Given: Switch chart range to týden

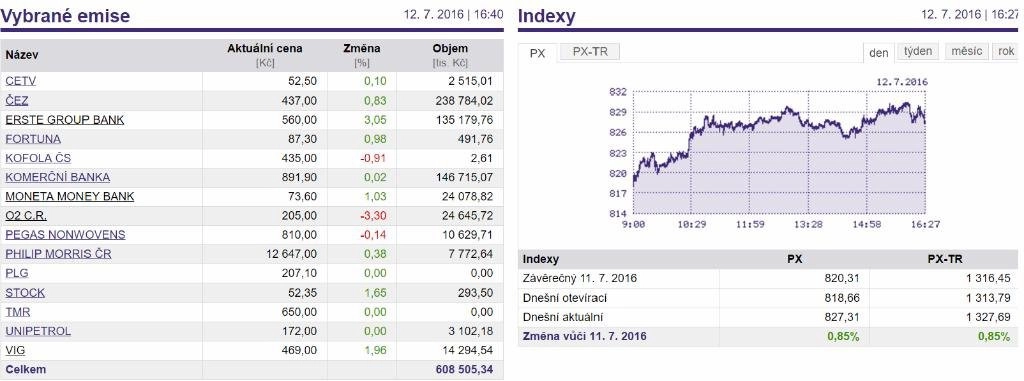Looking at the screenshot, I should 918,52.
